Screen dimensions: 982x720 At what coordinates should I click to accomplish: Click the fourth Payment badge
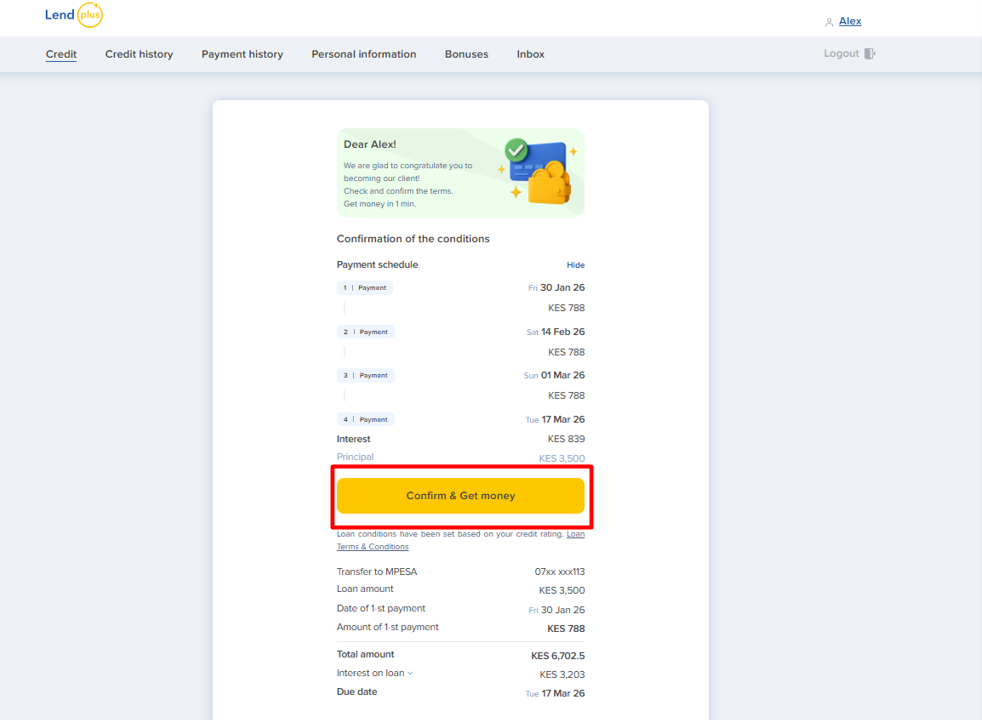pos(365,420)
